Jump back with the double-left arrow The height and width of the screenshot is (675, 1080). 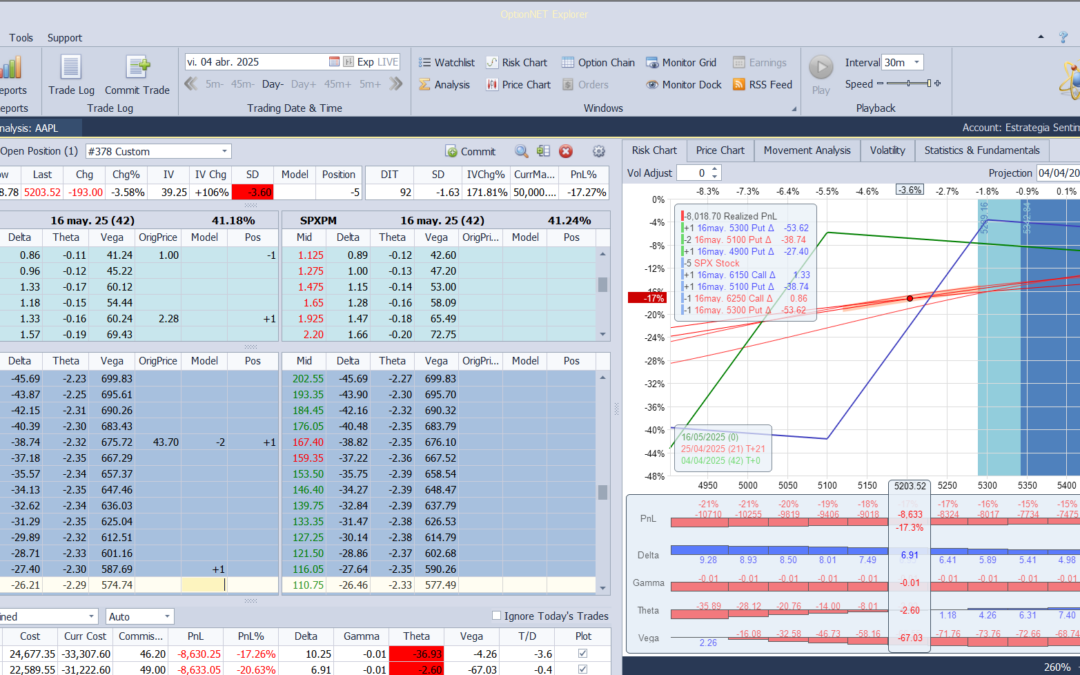pyautogui.click(x=191, y=84)
